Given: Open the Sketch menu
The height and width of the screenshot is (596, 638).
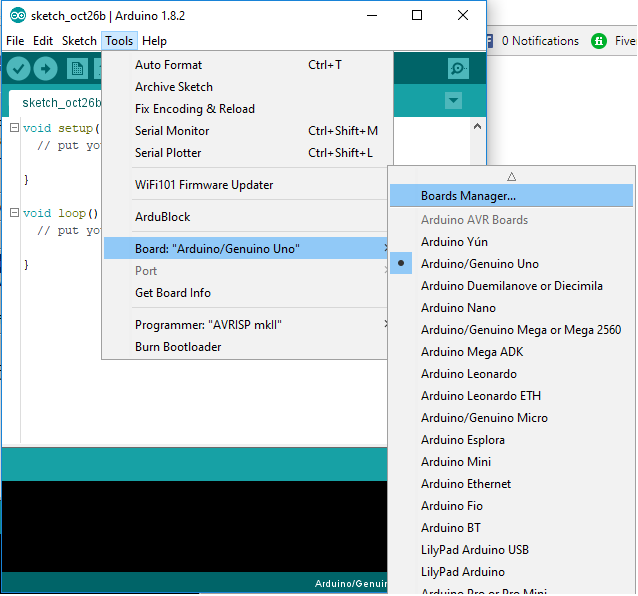Looking at the screenshot, I should (x=79, y=41).
